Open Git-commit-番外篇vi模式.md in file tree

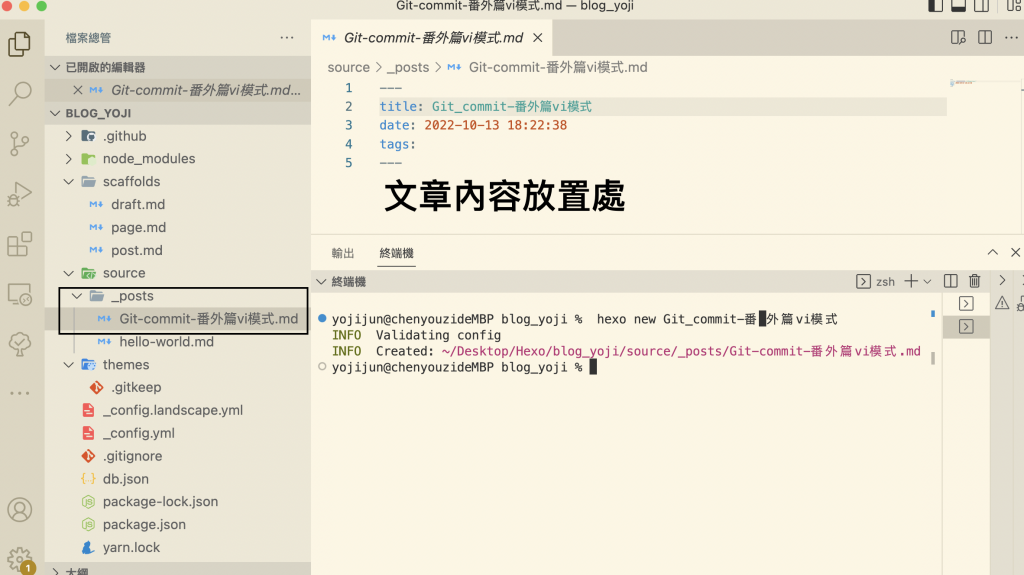click(x=208, y=319)
